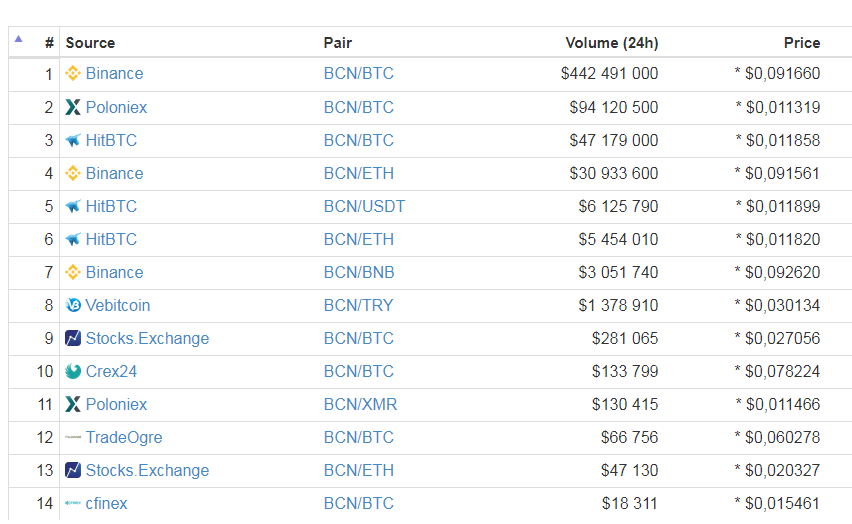The image size is (852, 524).
Task: Select the $281 065 volume cell
Action: click(x=625, y=338)
